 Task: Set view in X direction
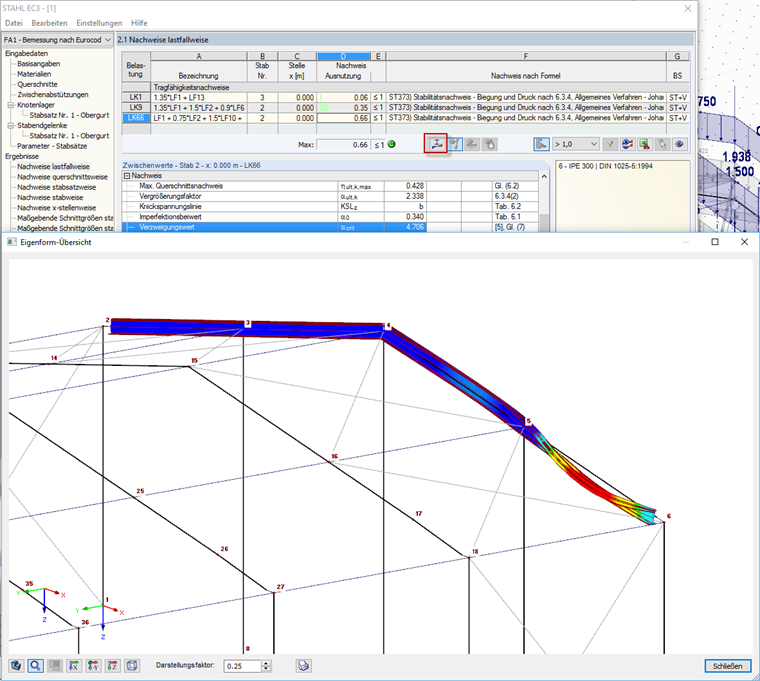74,665
